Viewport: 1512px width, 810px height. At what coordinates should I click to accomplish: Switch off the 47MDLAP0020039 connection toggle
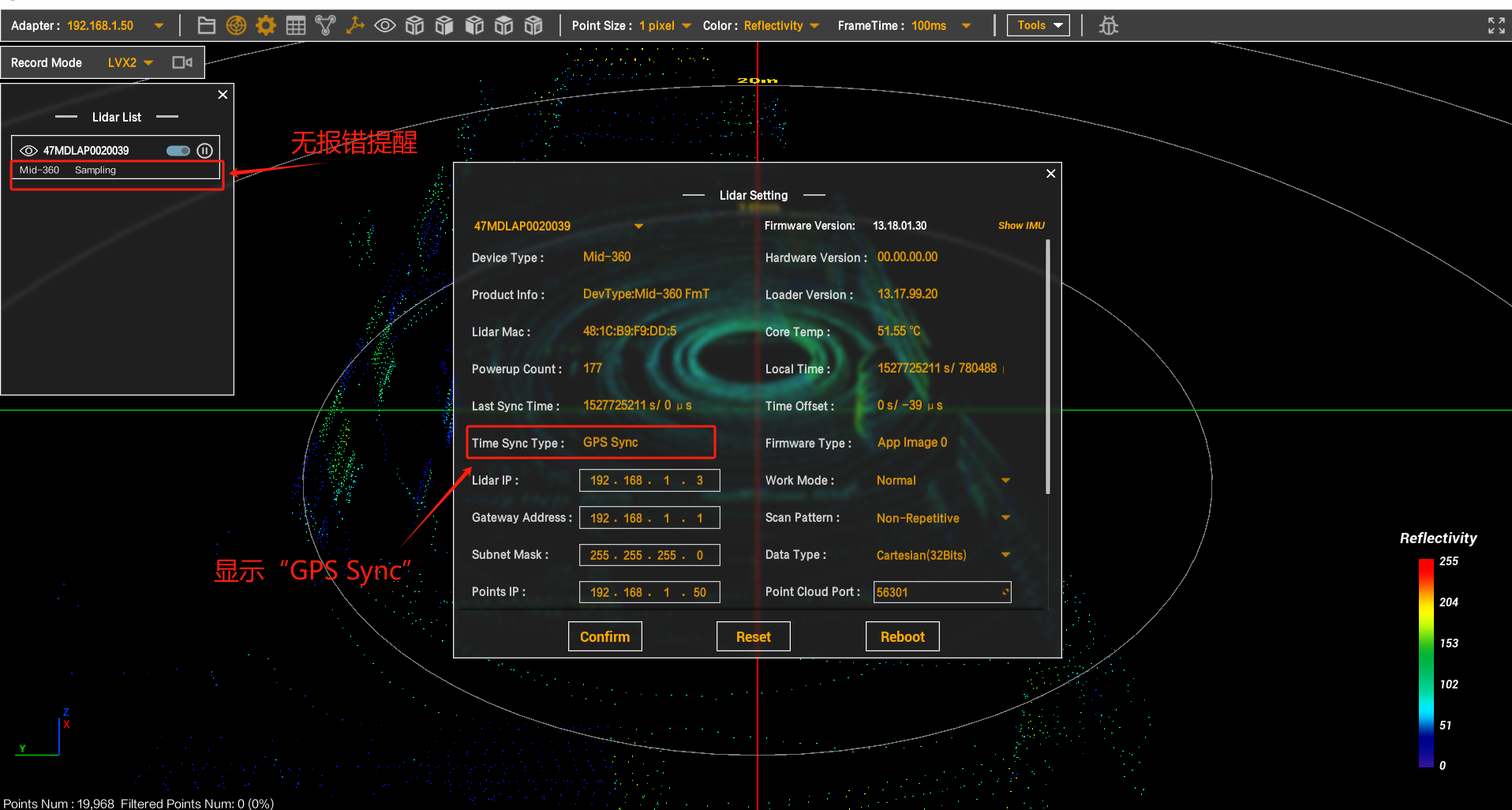(178, 150)
